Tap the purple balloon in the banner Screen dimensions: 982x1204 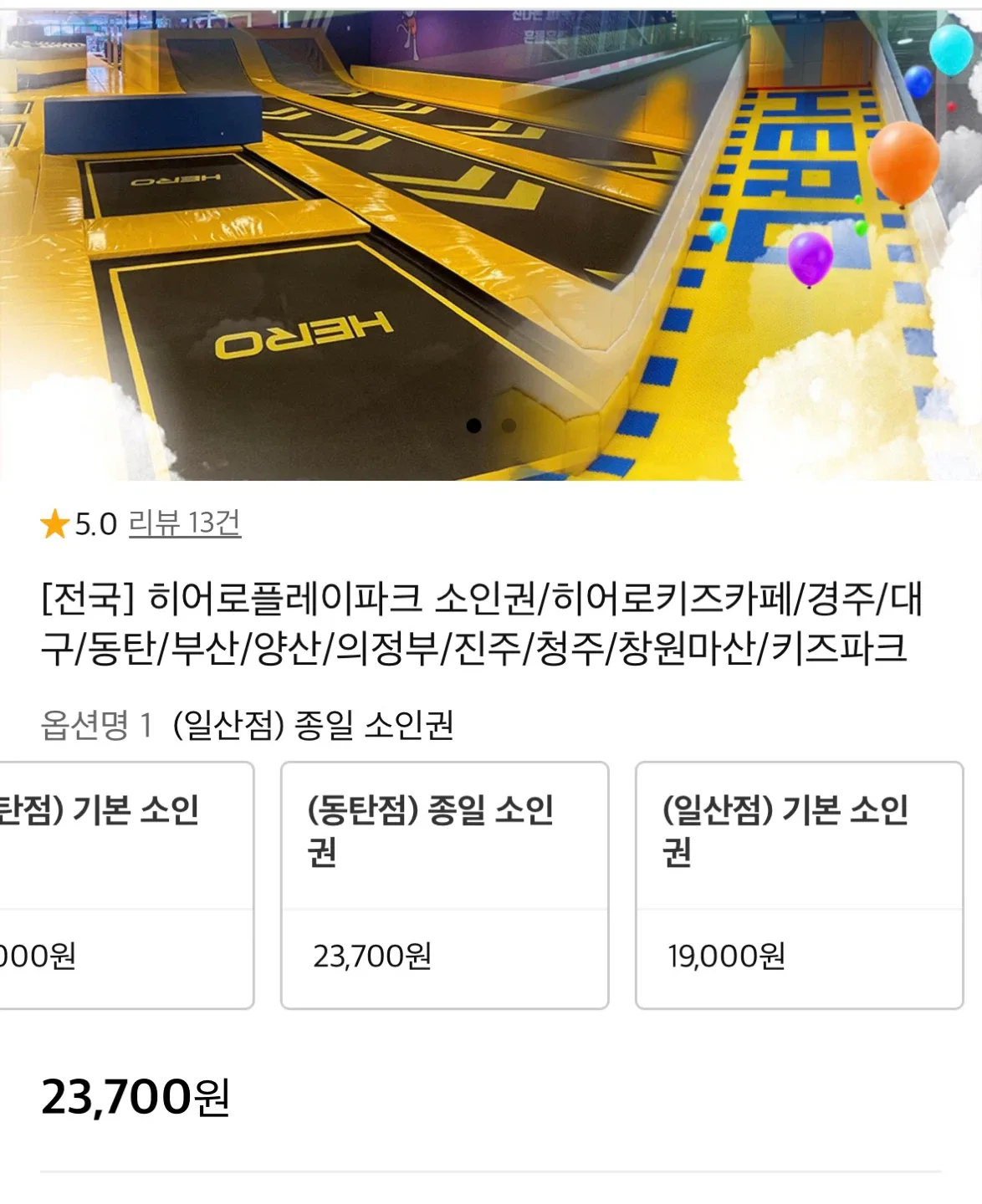(x=810, y=258)
